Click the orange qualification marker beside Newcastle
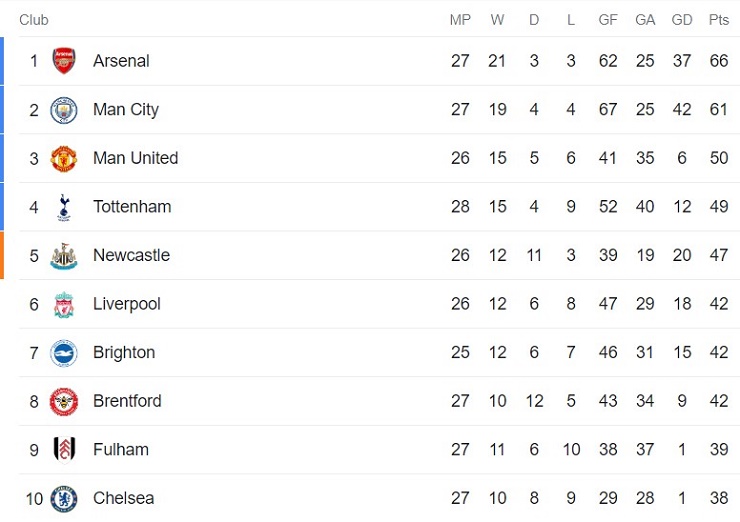This screenshot has width=740, height=522. [2, 255]
